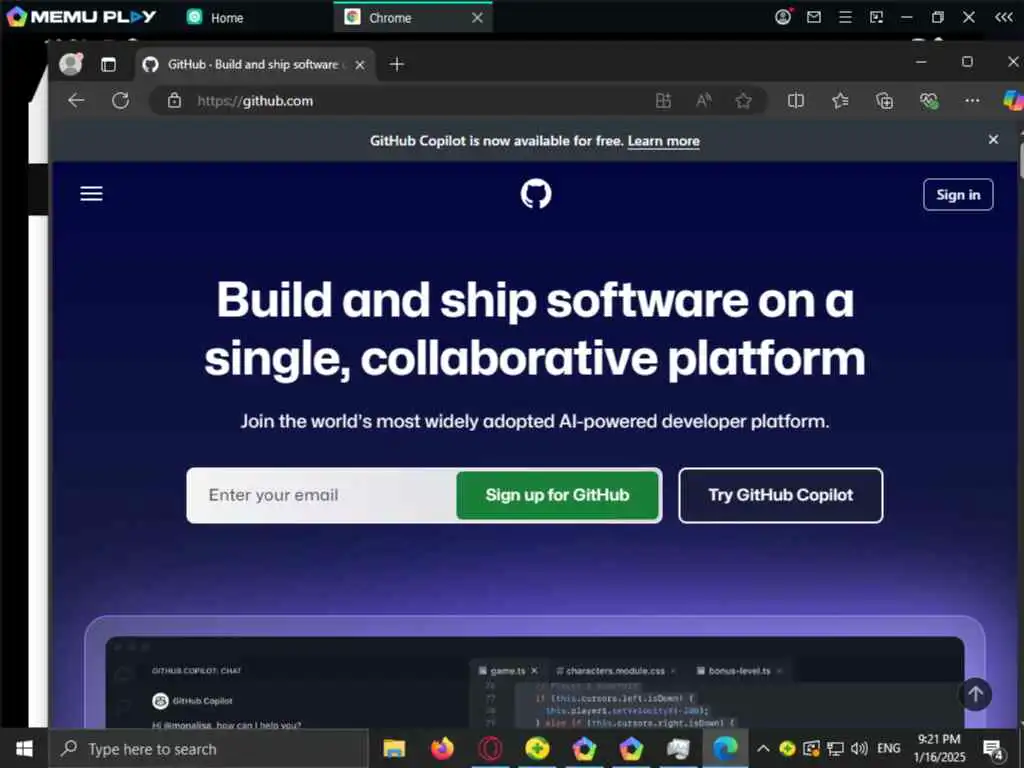Add page to favorites star icon
The image size is (1024, 768).
(x=743, y=101)
